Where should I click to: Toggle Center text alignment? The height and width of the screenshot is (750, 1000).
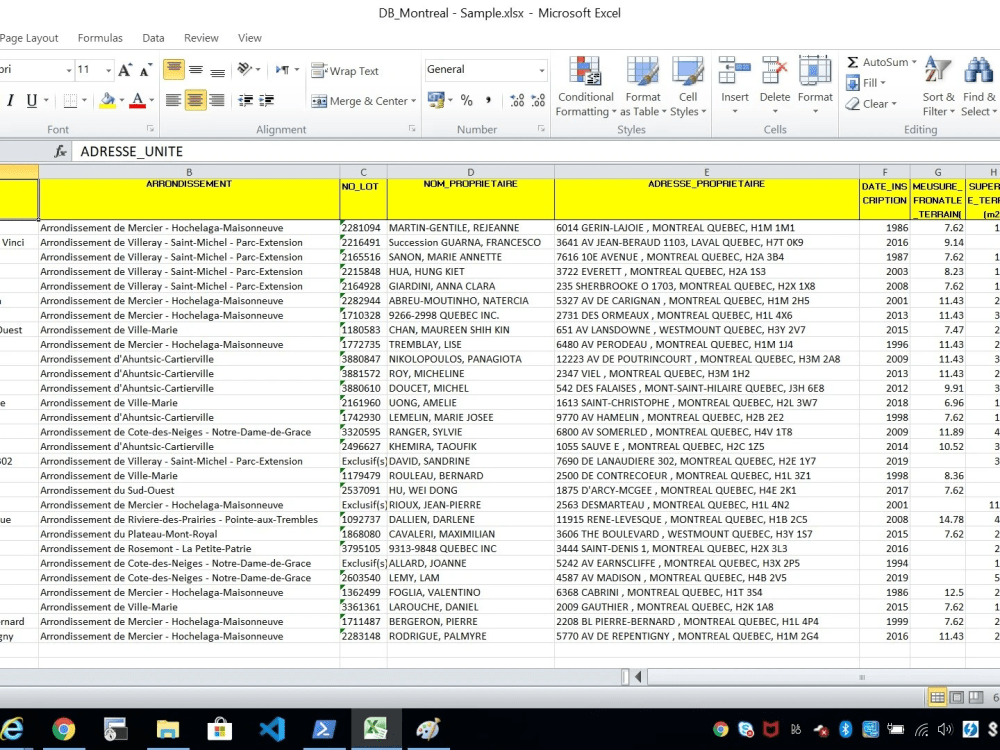click(196, 100)
